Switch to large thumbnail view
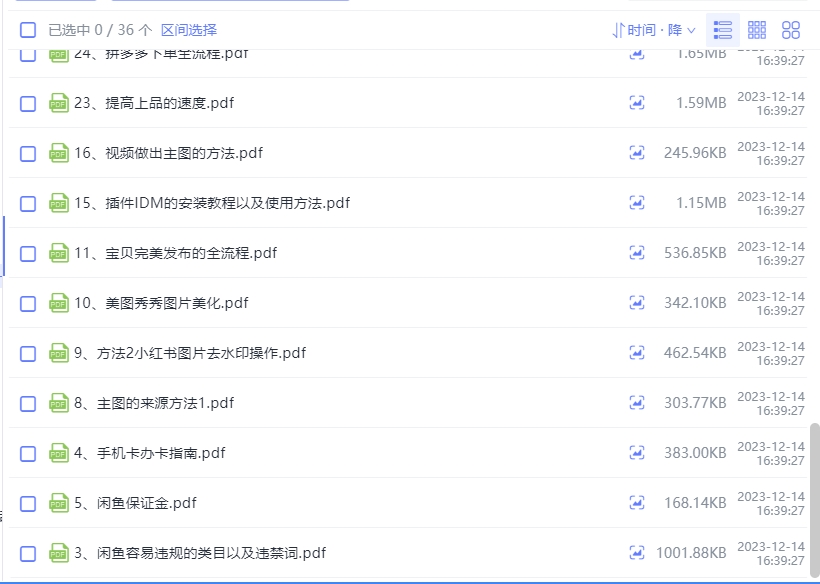Screen dimensions: 820x584 click(x=791, y=30)
